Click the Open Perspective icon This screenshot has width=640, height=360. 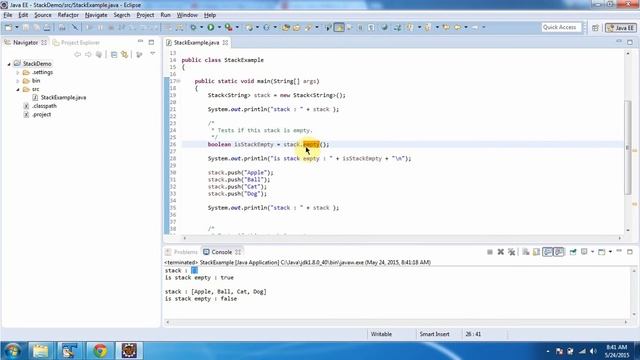595,28
